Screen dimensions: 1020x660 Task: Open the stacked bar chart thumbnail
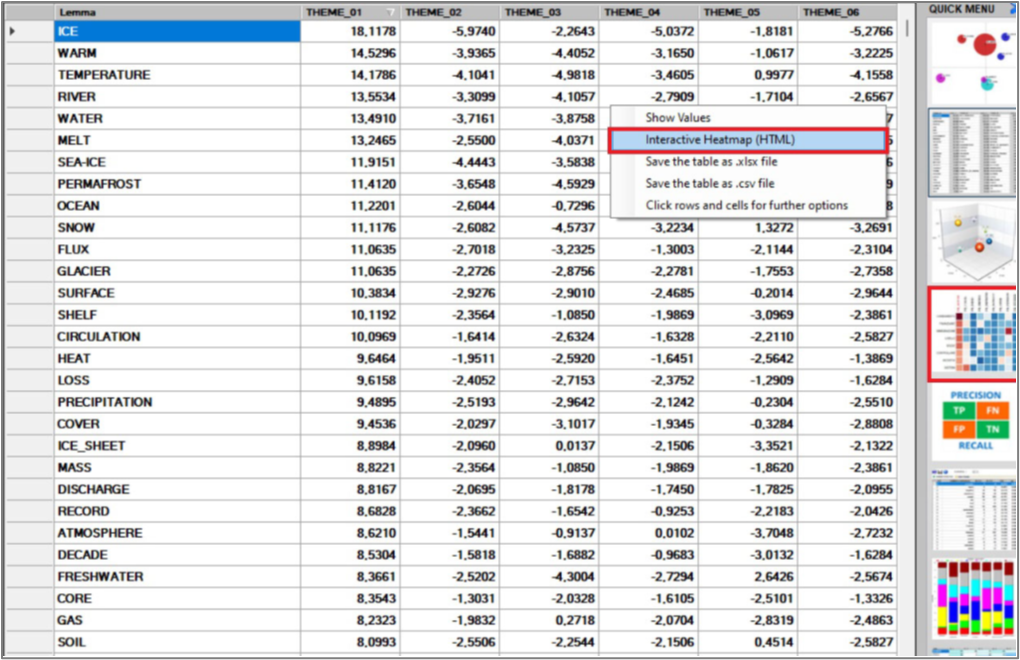tap(972, 600)
